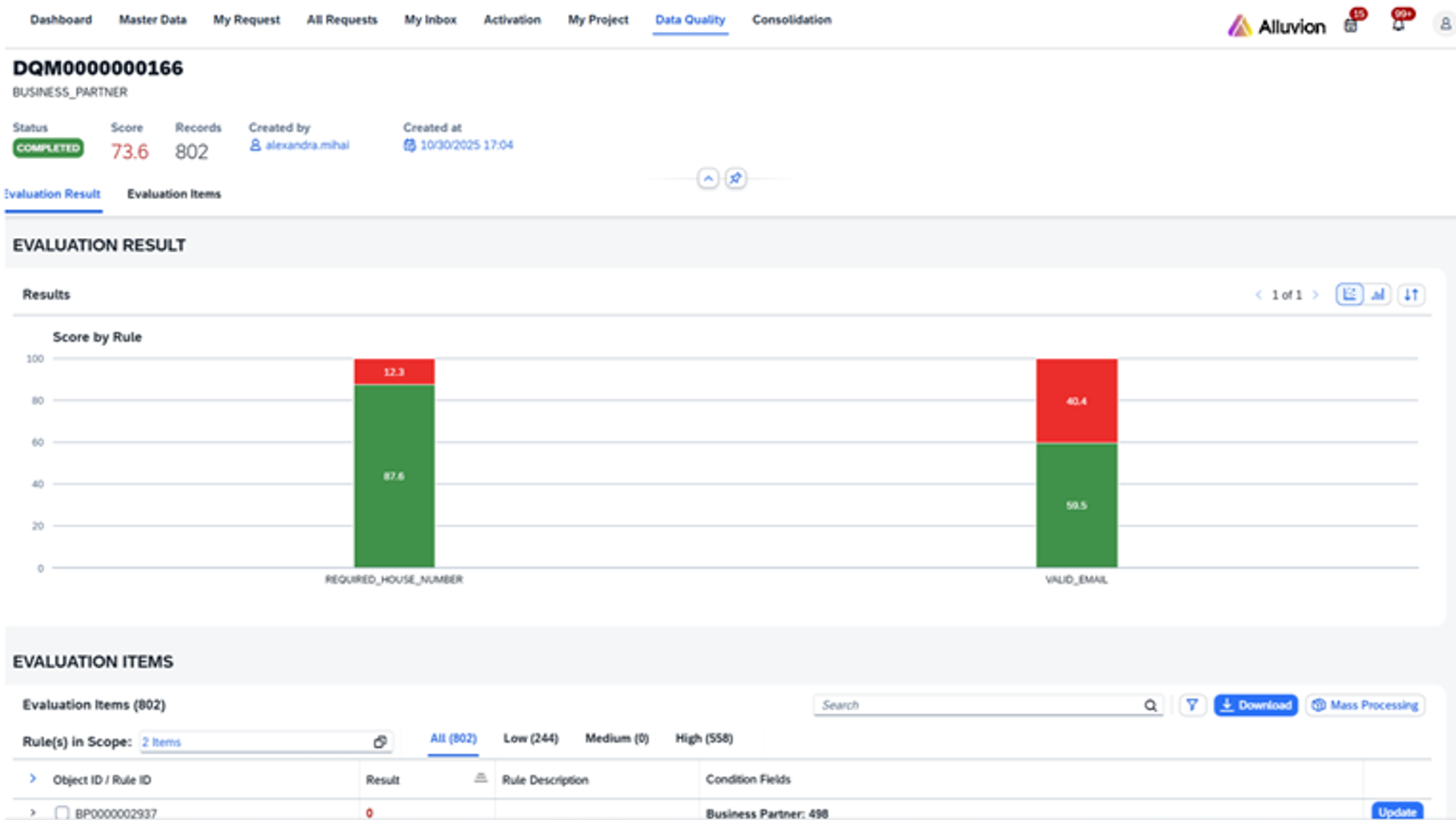Expand the BP0000002937 row
Screen dimensions: 1456x820
pos(32,813)
